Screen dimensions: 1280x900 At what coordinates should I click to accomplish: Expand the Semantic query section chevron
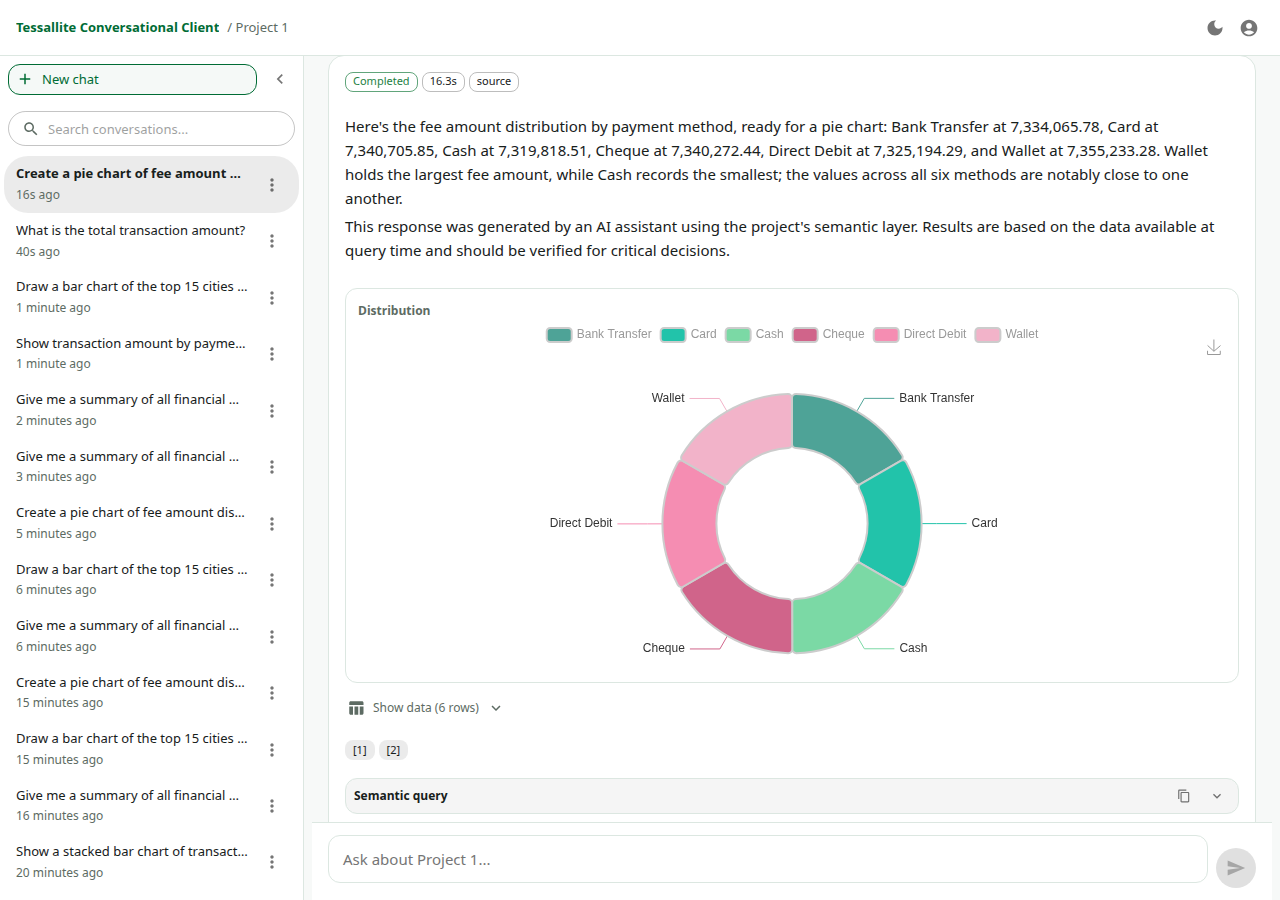tap(1217, 796)
